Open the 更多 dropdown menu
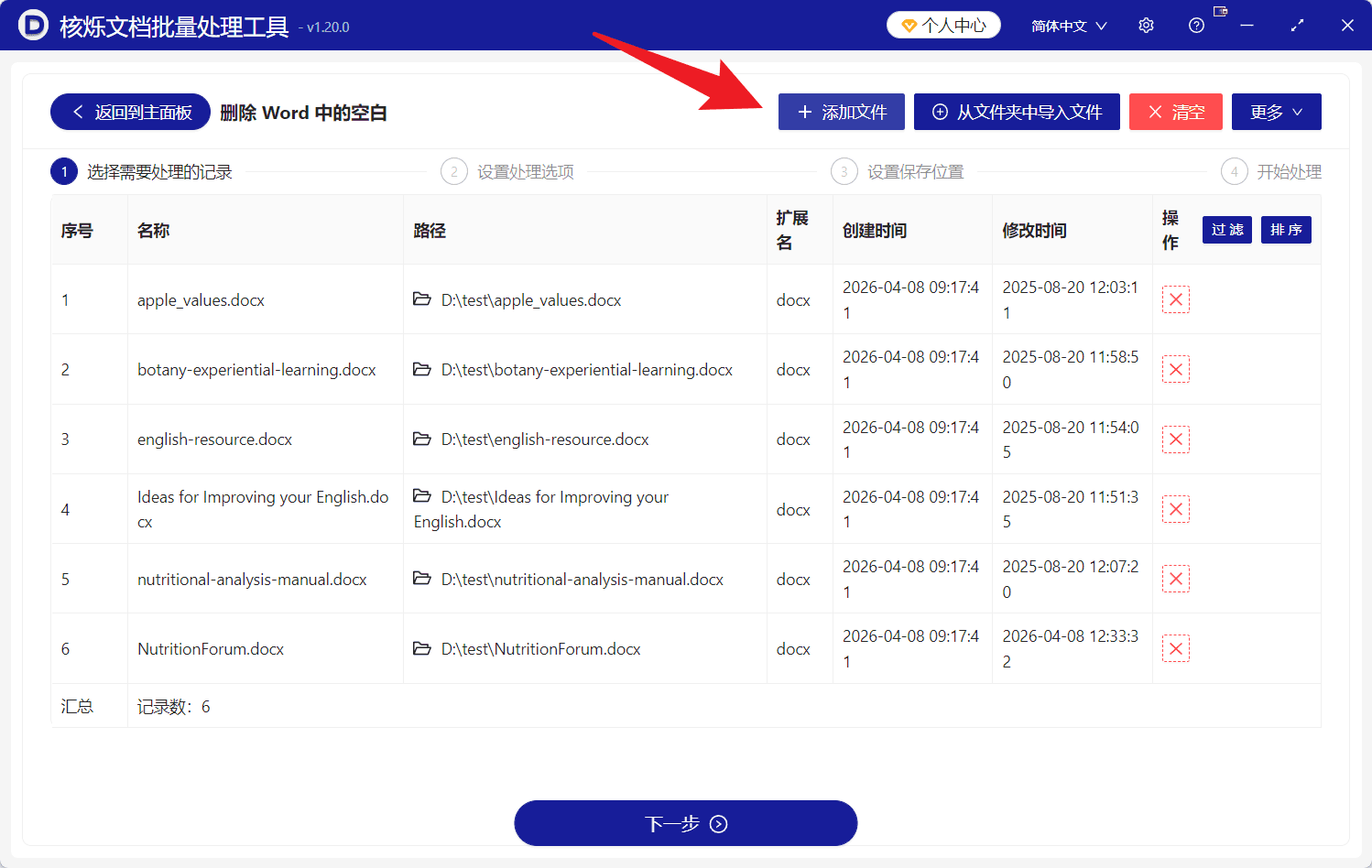Image resolution: width=1372 pixels, height=868 pixels. (x=1276, y=112)
